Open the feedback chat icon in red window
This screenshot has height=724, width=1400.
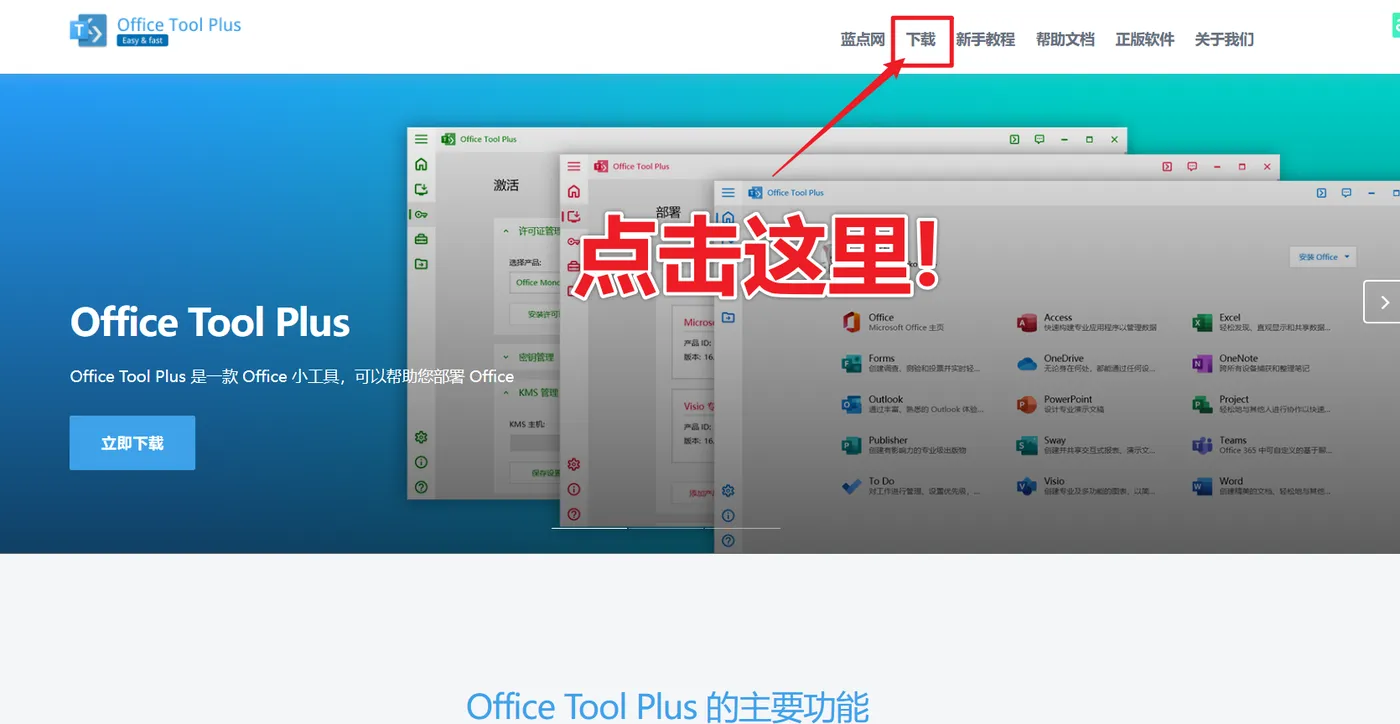[1192, 167]
